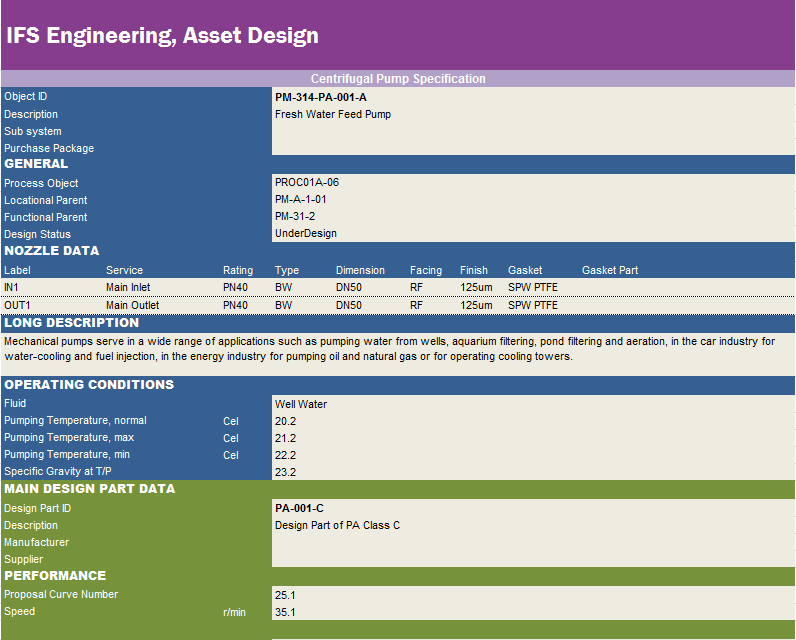Viewport: 796px width, 640px height.
Task: Click the Dimension column header
Action: click(x=360, y=270)
